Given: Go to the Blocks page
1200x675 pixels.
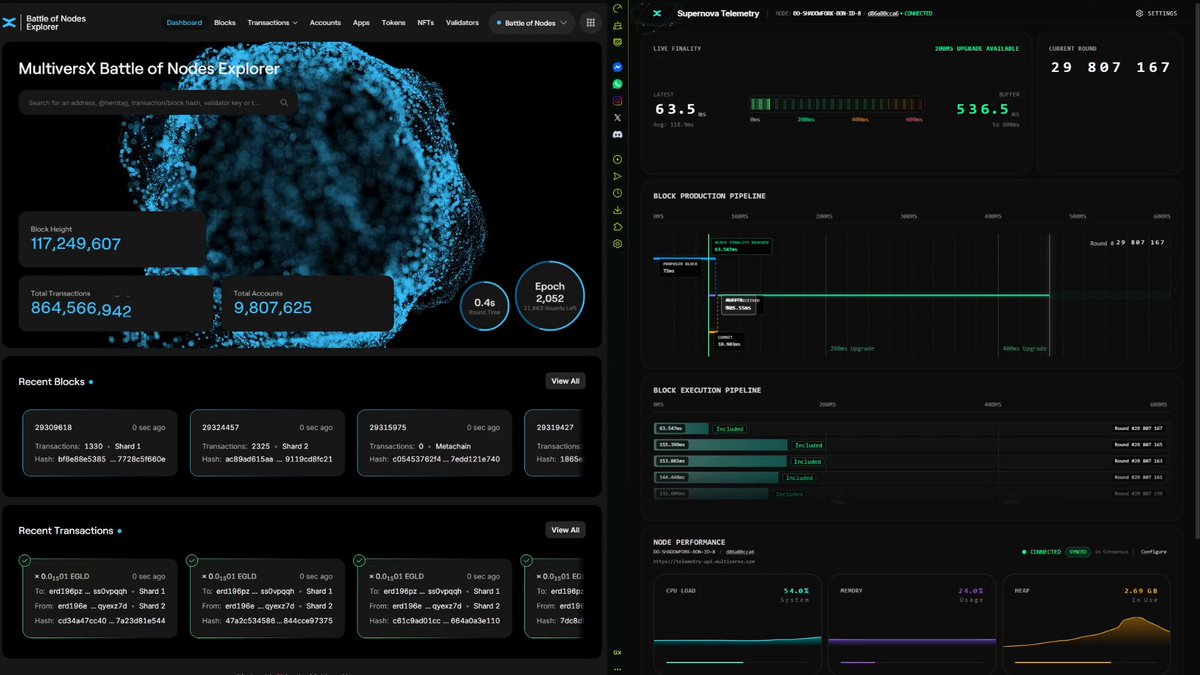Looking at the screenshot, I should pos(225,22).
